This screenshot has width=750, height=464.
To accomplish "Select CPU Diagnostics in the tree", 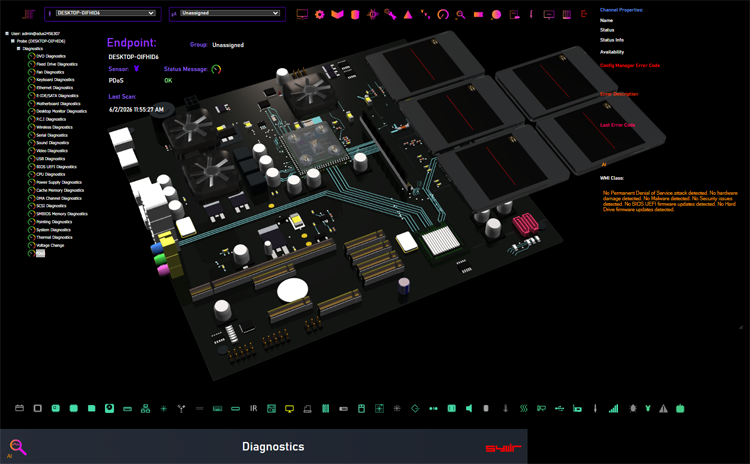I will coord(51,175).
